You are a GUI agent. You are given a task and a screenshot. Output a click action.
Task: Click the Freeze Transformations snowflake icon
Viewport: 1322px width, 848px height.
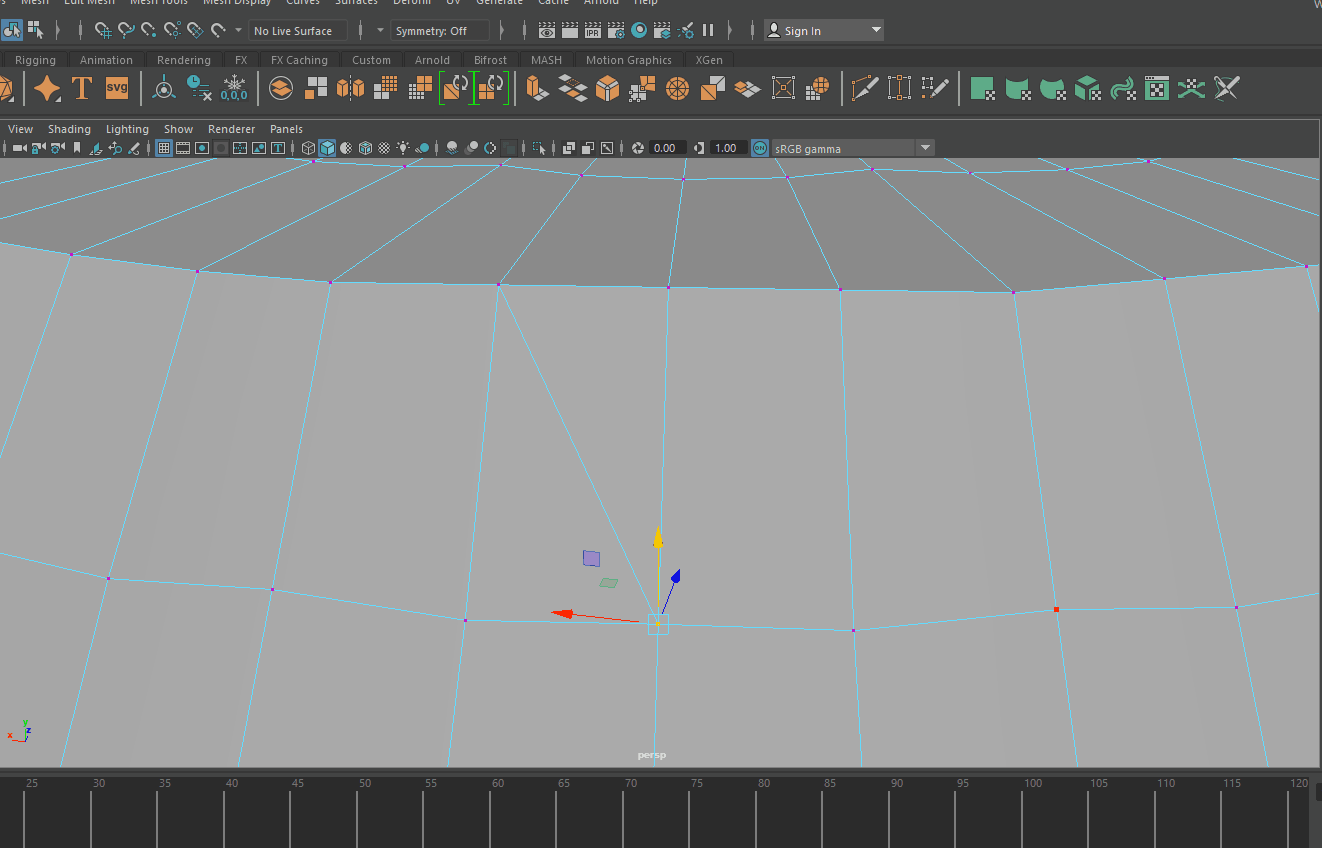[234, 89]
